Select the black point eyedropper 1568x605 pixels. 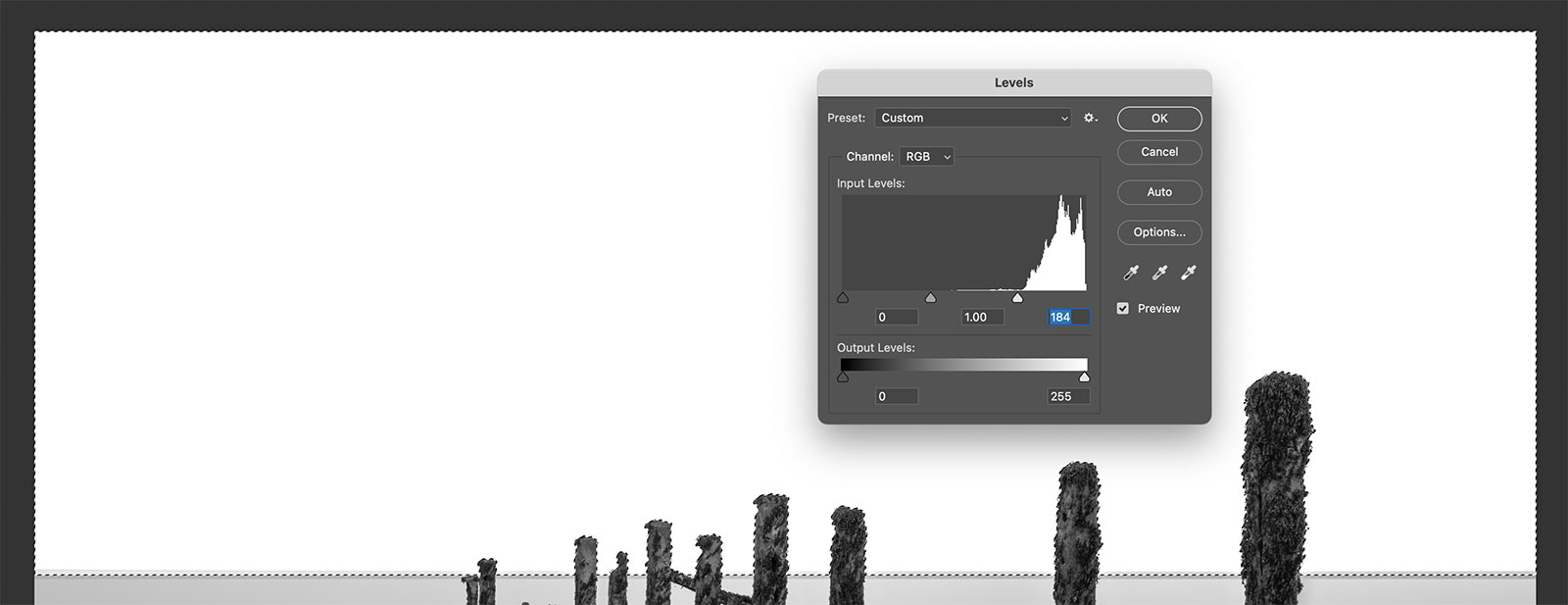(x=1131, y=273)
